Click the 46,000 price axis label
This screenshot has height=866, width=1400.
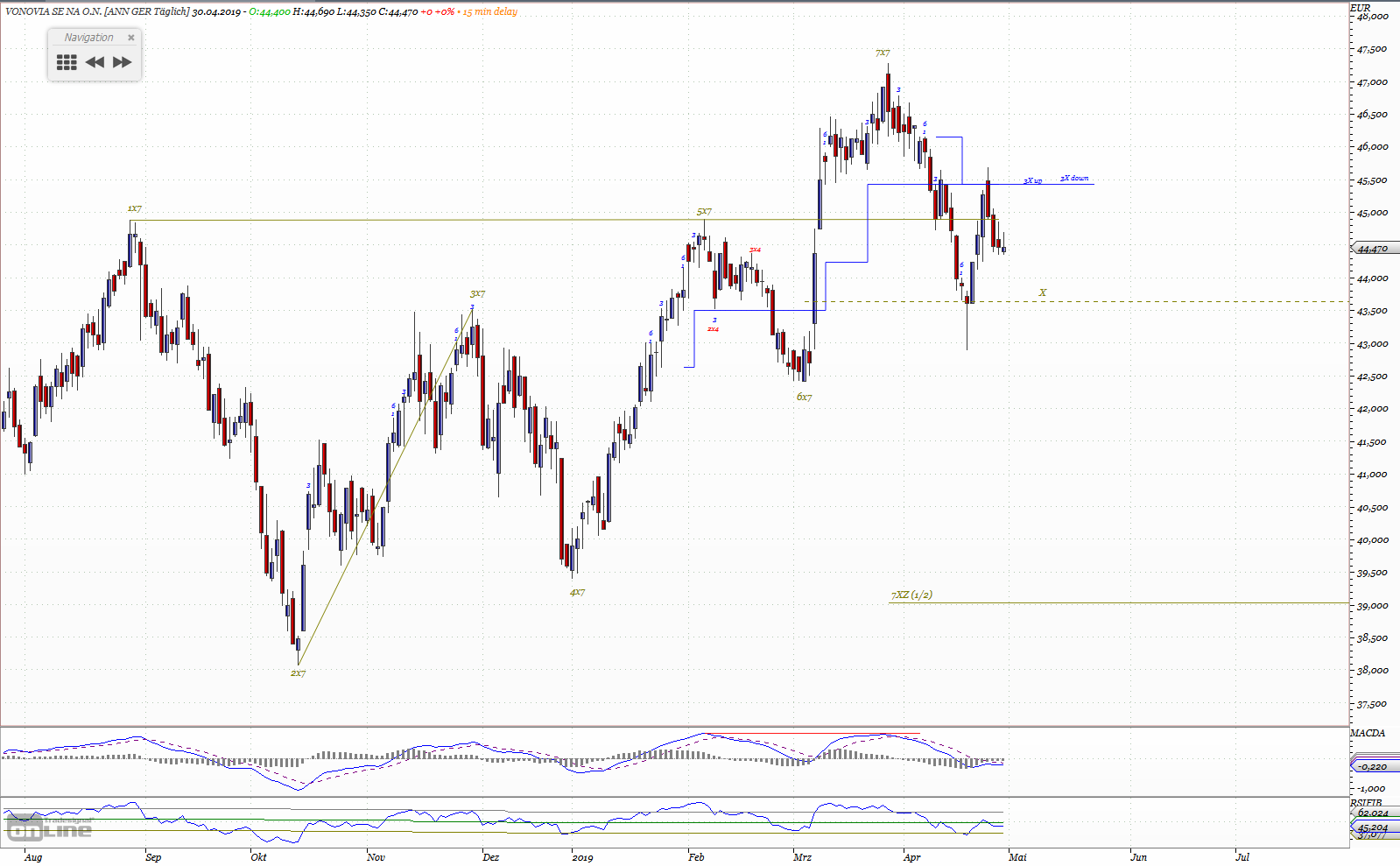click(1372, 147)
